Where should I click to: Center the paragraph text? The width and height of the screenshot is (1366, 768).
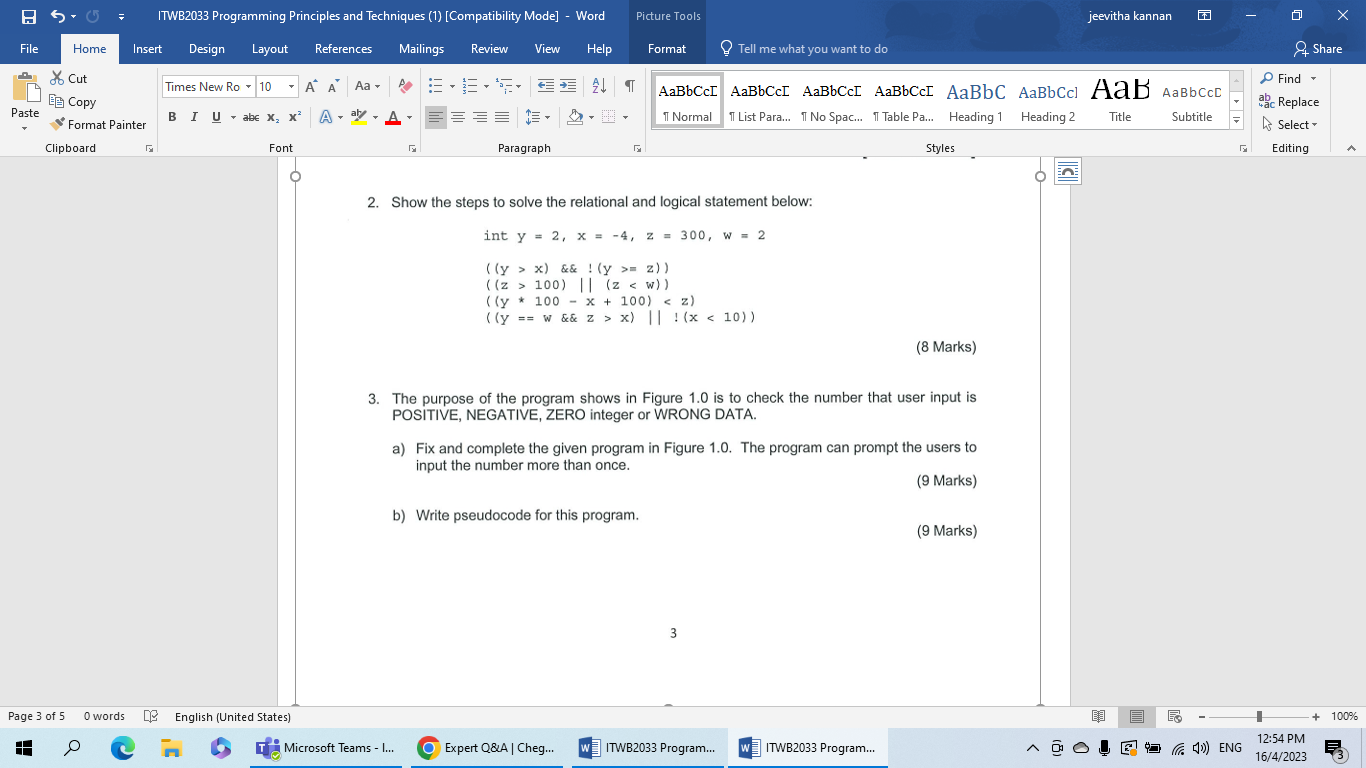456,117
